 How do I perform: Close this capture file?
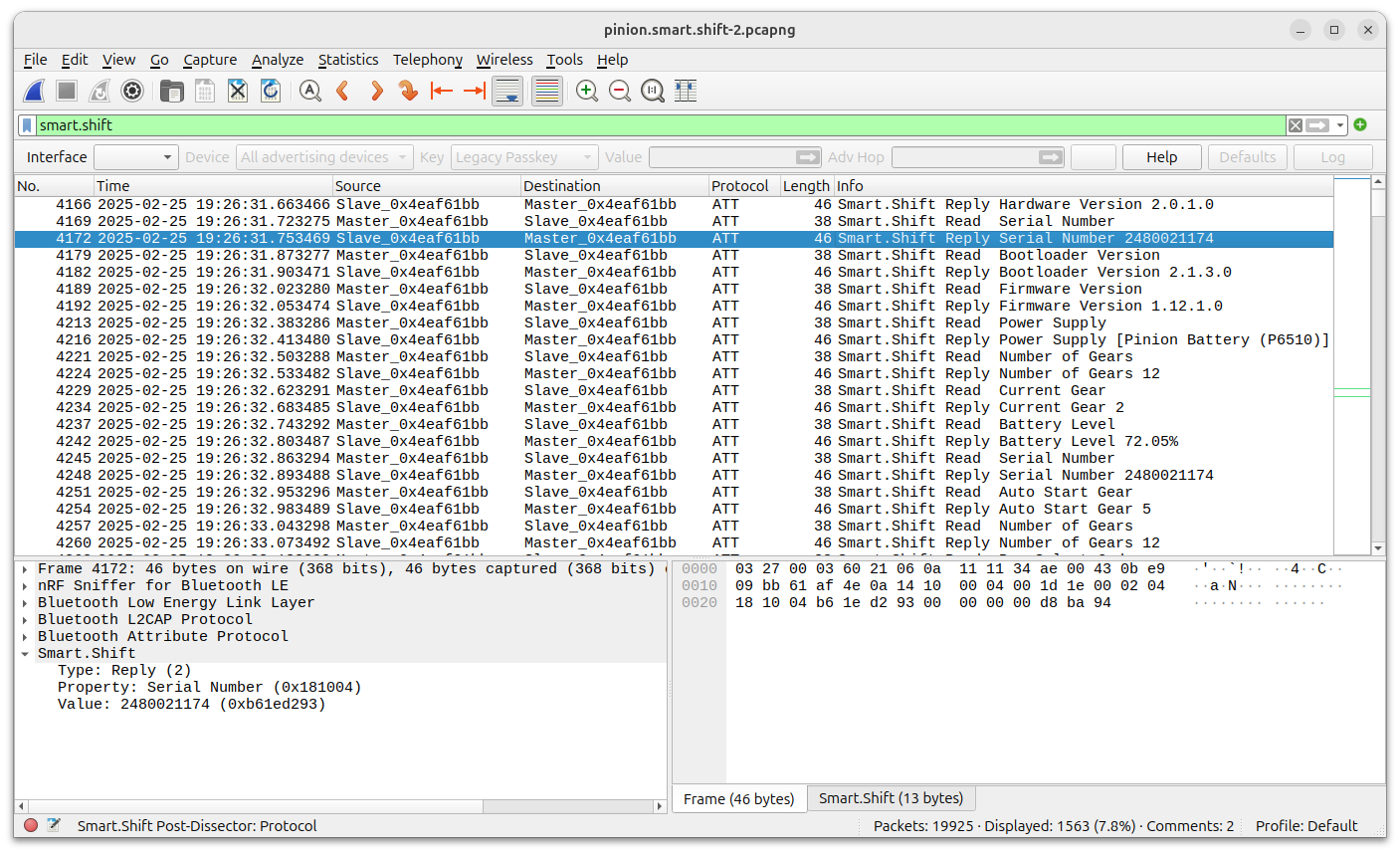pyautogui.click(x=237, y=92)
